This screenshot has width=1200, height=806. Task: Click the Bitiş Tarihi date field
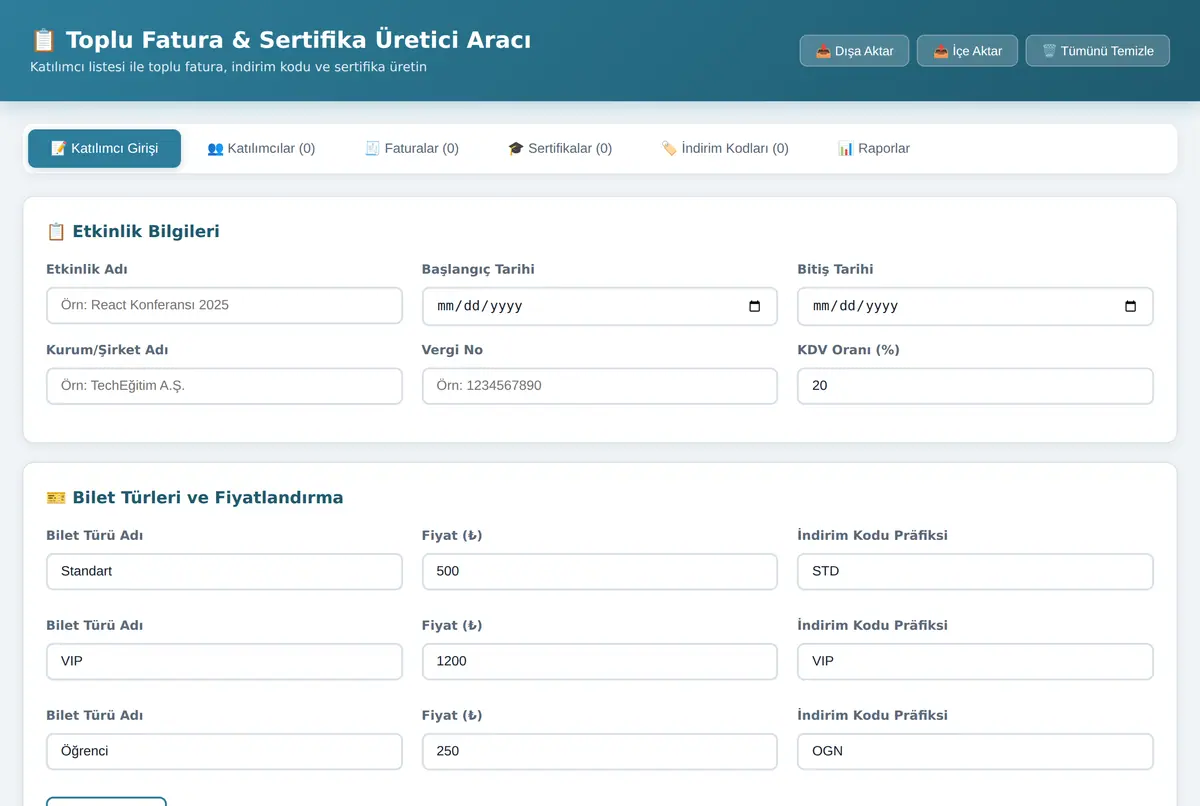[975, 306]
